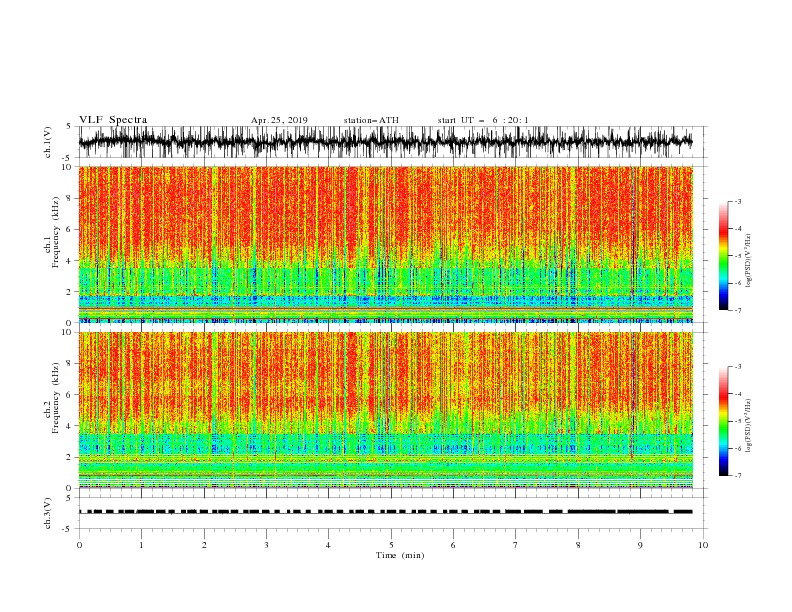Click the "-3" tick on upper colorbar
This screenshot has height=612, width=792.
coord(737,201)
